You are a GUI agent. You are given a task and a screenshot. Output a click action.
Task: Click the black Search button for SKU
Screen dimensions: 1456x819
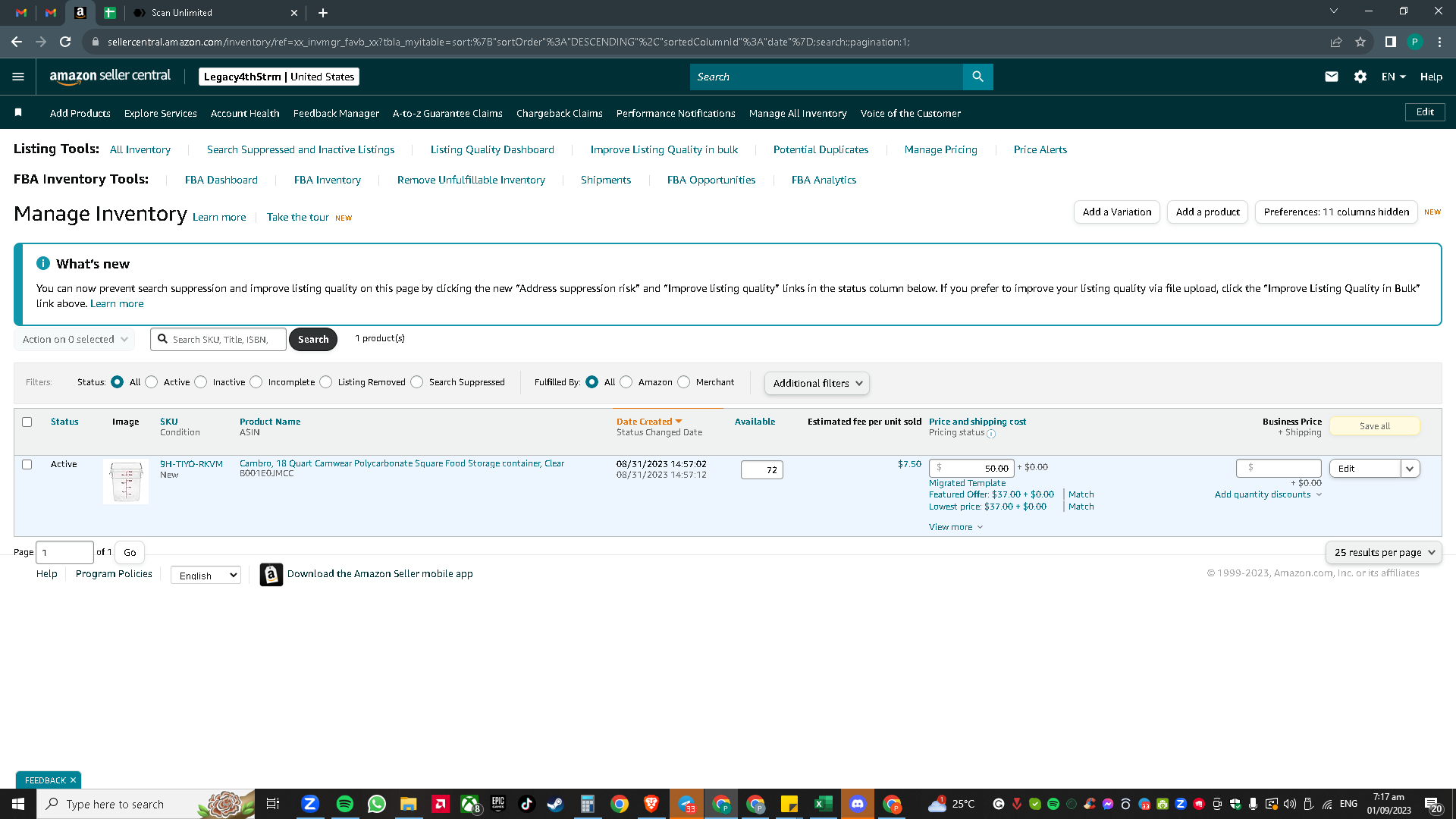pyautogui.click(x=313, y=339)
